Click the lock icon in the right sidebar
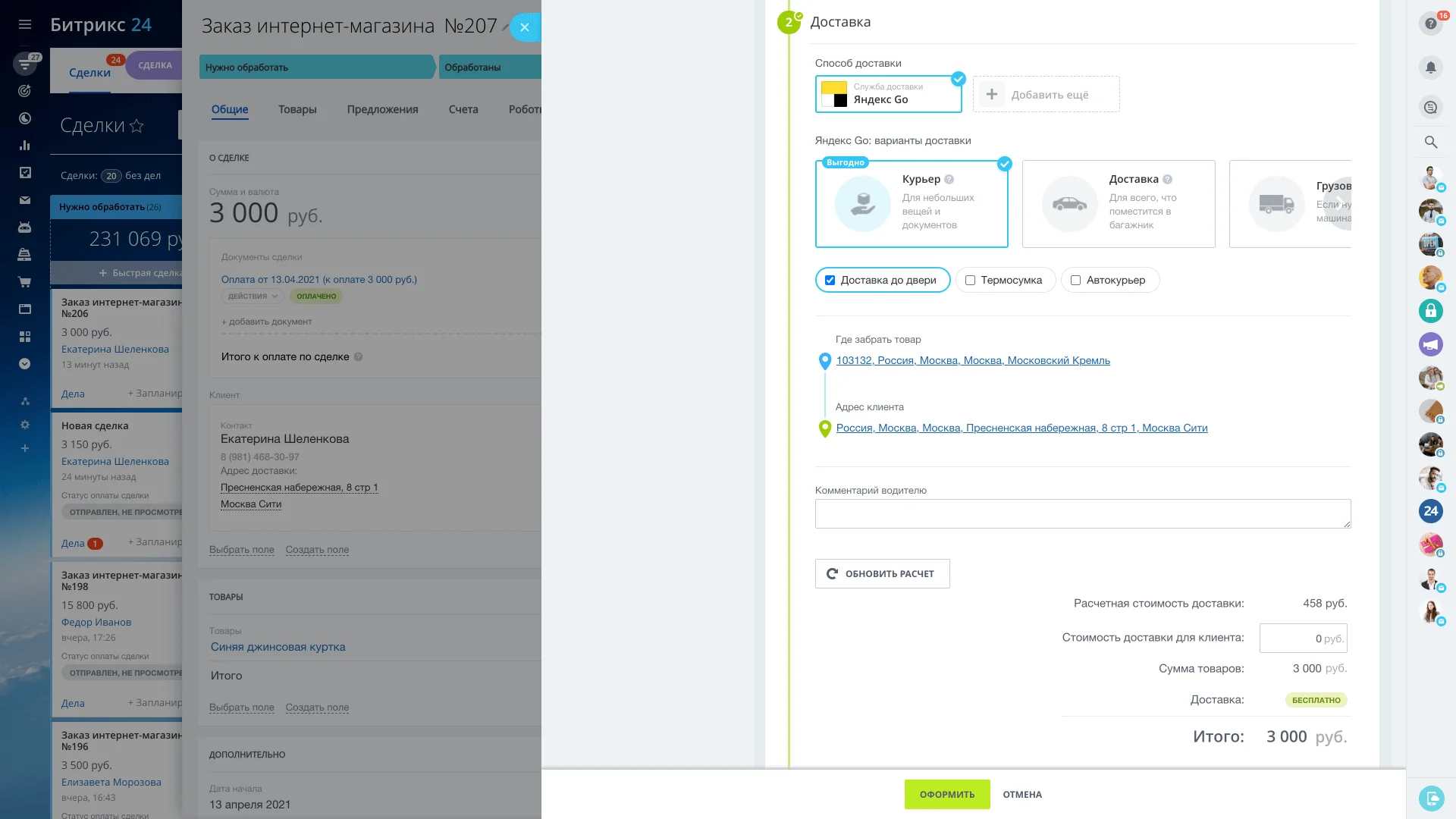Viewport: 1456px width, 819px height. (1430, 310)
